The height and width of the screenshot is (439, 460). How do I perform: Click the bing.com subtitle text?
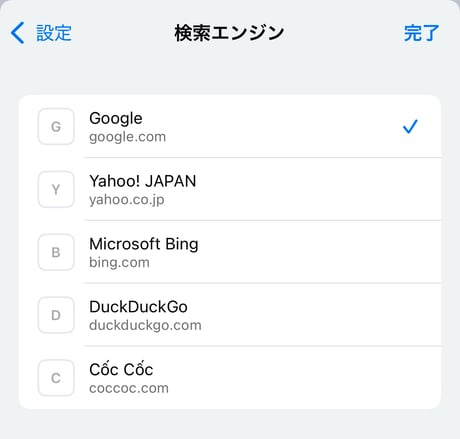119,262
